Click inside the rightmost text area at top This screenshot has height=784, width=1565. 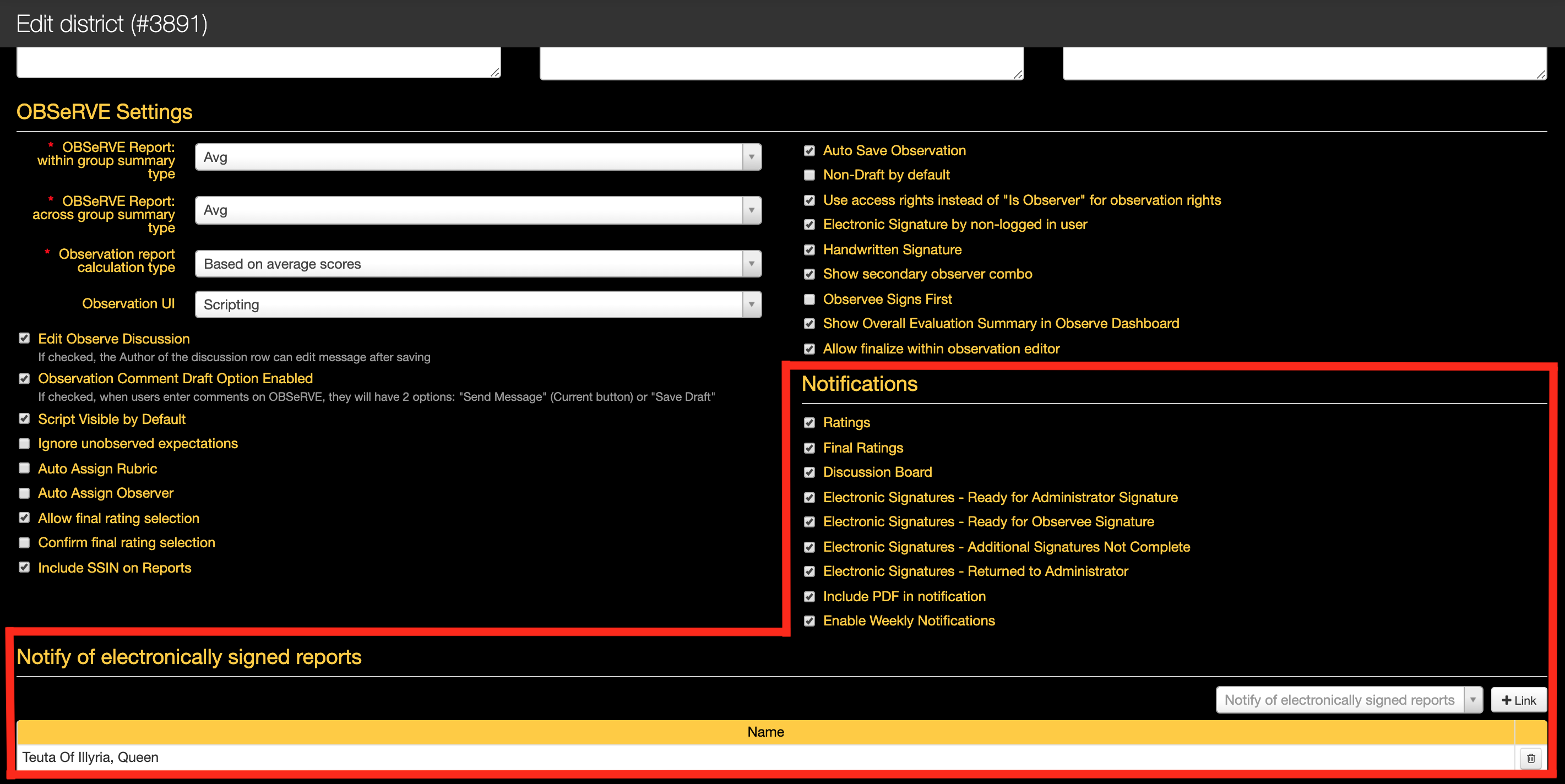(x=1305, y=63)
